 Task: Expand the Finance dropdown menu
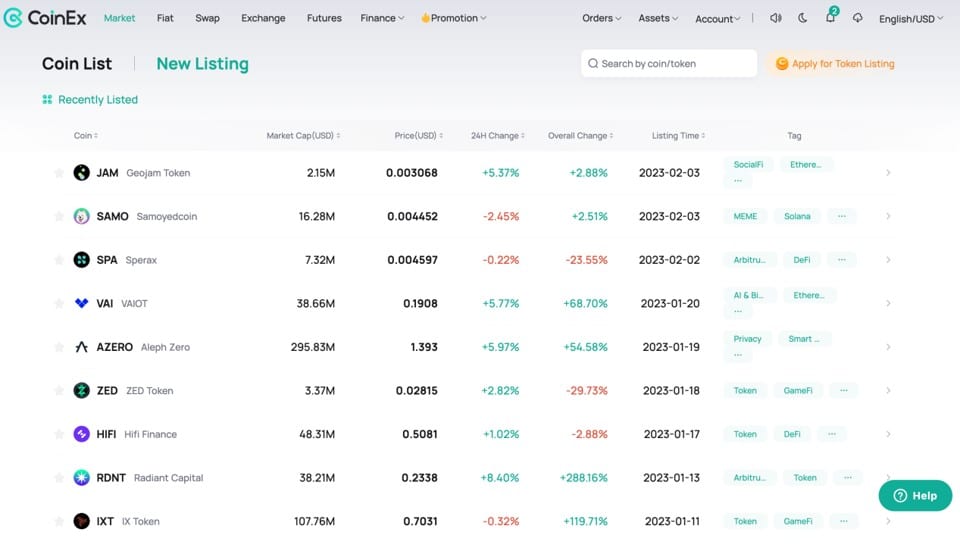pyautogui.click(x=382, y=18)
